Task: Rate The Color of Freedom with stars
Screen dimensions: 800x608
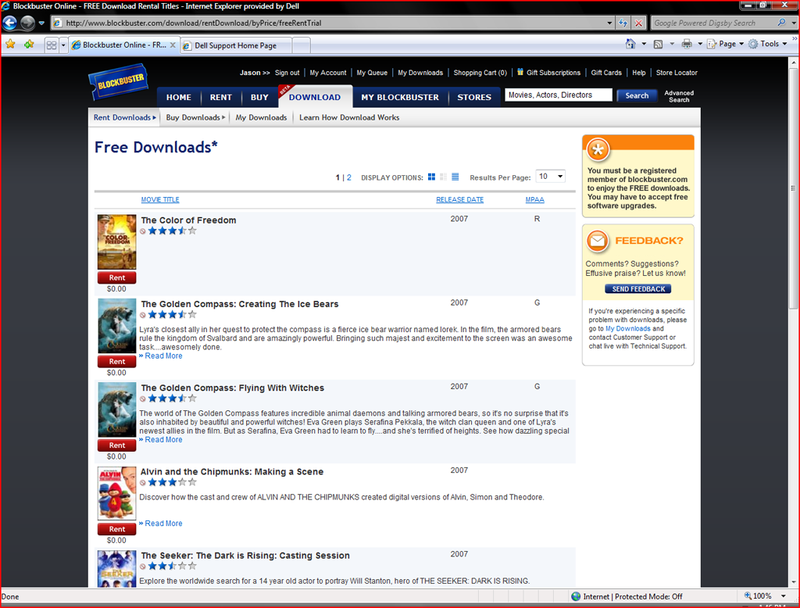Action: [172, 231]
